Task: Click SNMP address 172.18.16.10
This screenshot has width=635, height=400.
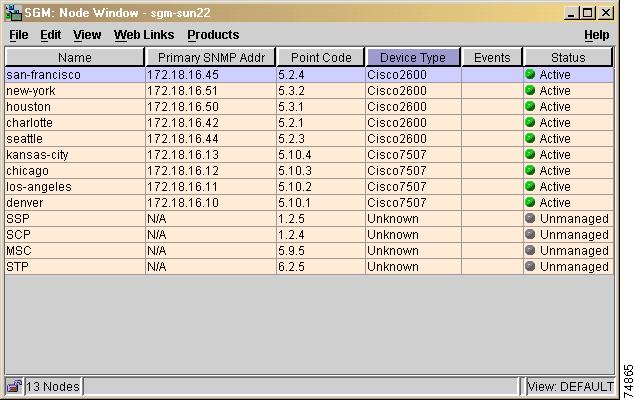Action: pos(183,203)
